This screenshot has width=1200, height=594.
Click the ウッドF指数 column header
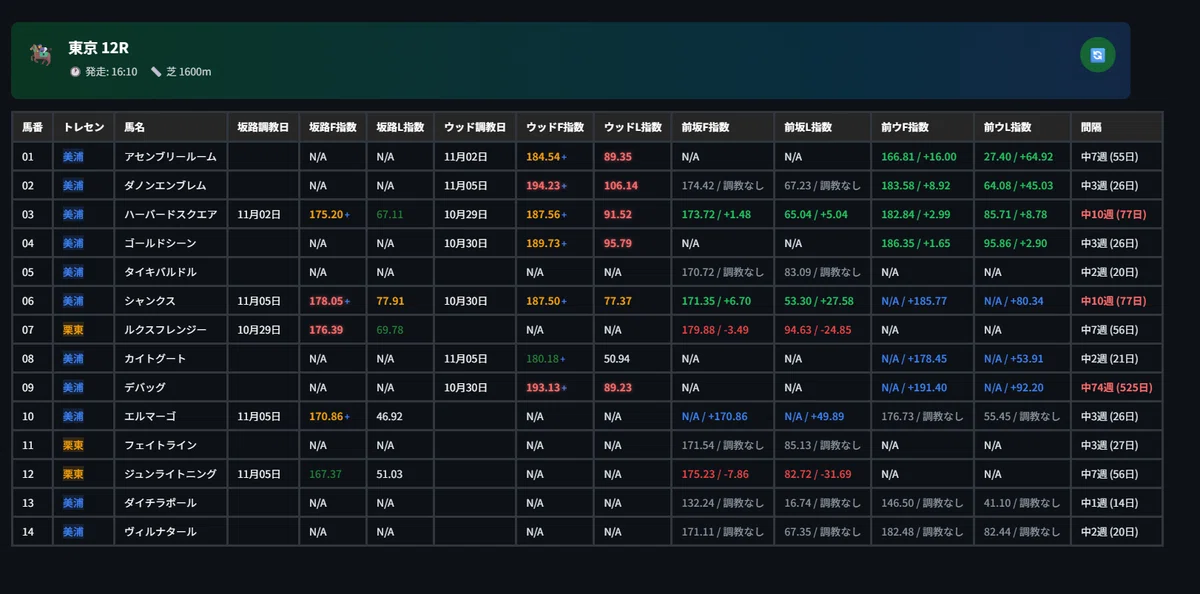coord(555,127)
